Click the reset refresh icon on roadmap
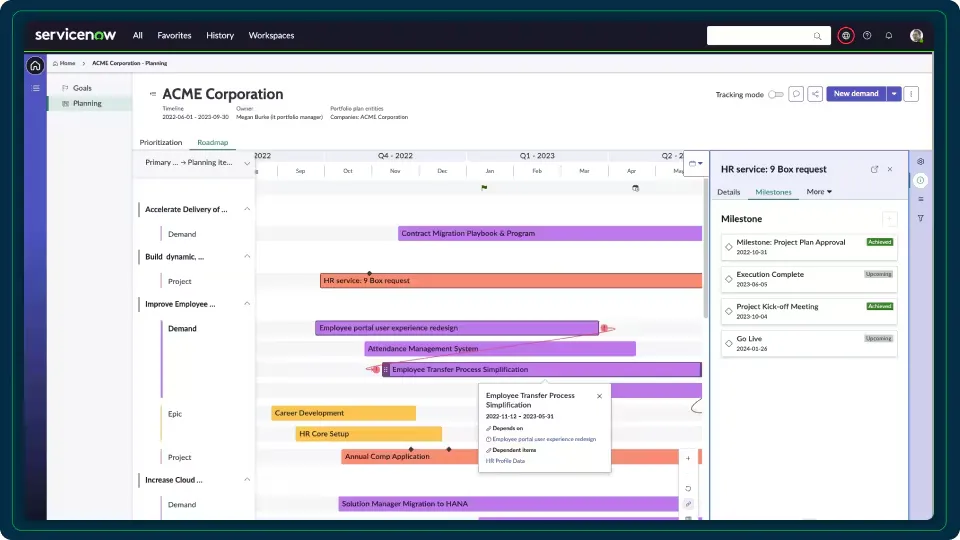This screenshot has width=960, height=540. (x=688, y=489)
